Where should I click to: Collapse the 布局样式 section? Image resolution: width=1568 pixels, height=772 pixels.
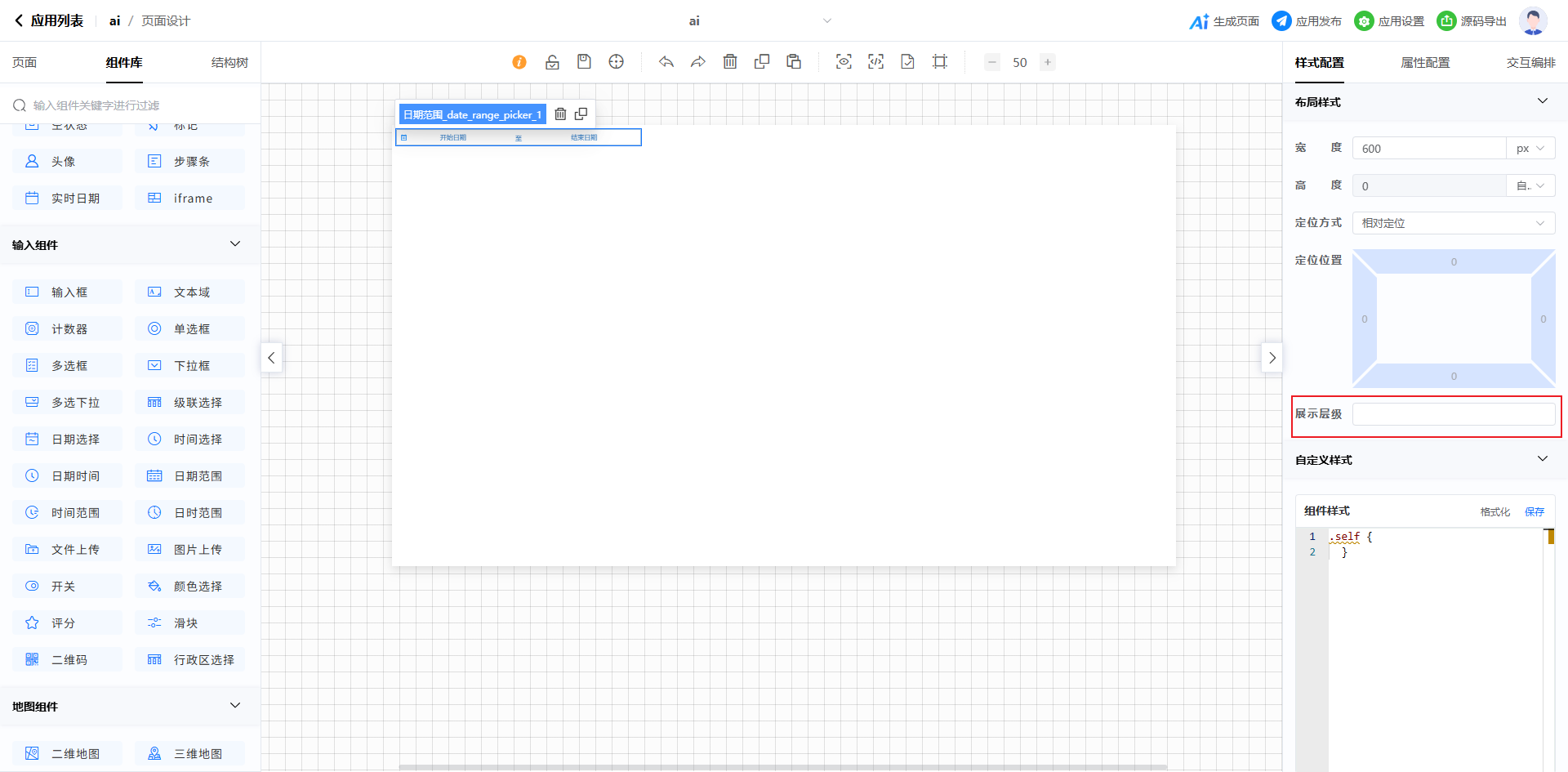pyautogui.click(x=1542, y=101)
